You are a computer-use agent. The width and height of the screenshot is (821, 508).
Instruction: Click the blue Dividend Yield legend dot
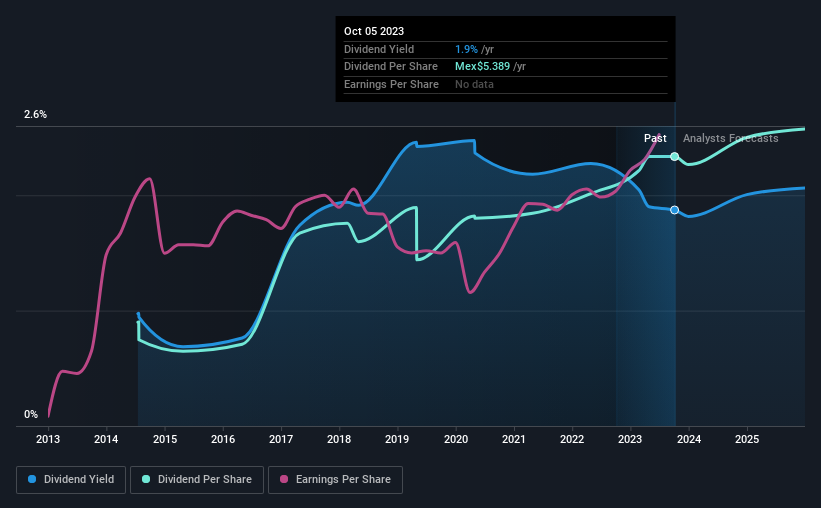[x=32, y=479]
